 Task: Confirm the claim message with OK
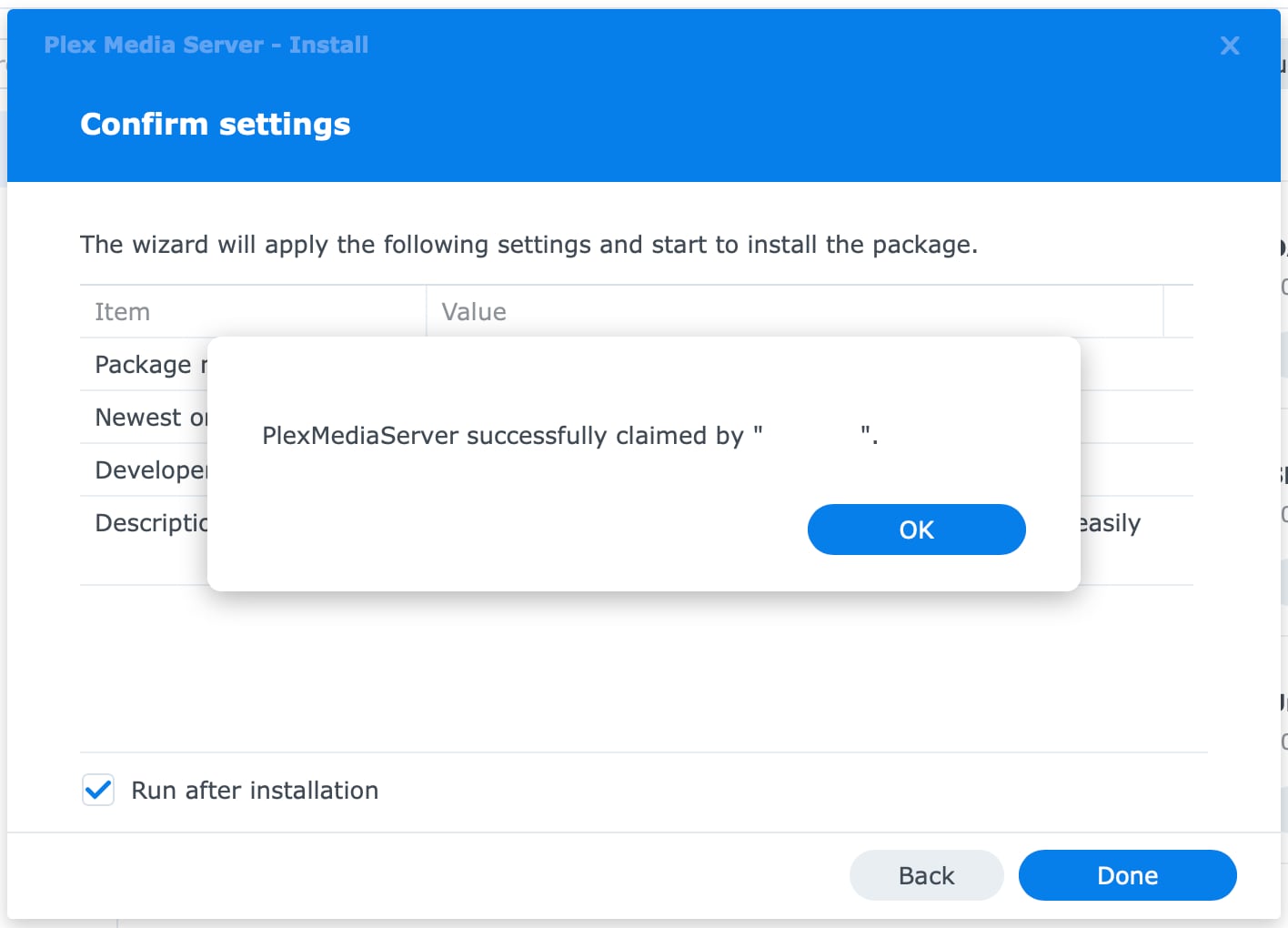[x=916, y=530]
